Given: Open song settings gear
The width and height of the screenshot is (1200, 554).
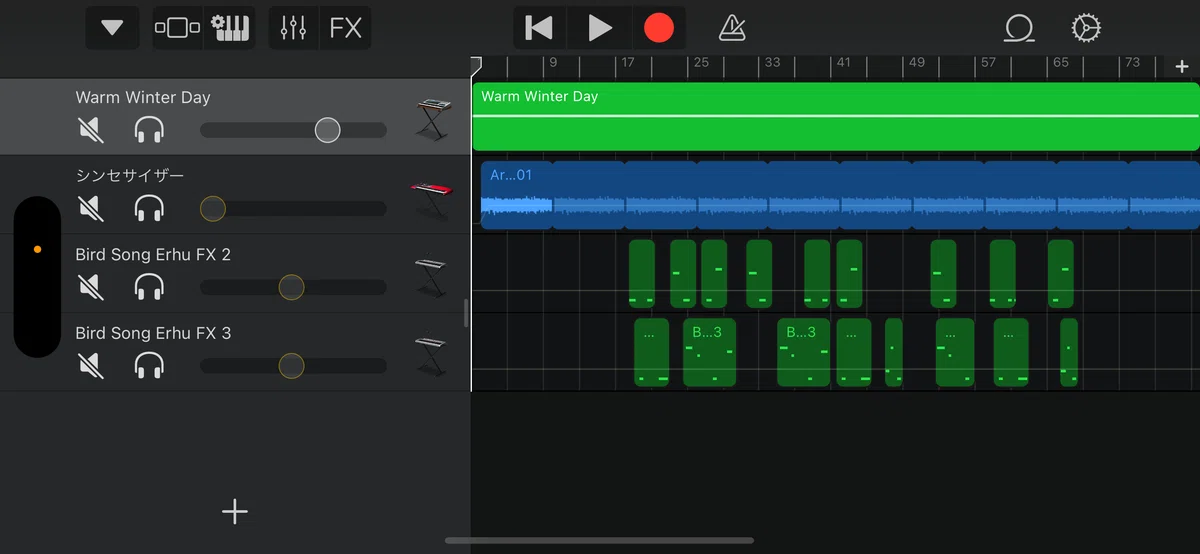Looking at the screenshot, I should [1085, 28].
